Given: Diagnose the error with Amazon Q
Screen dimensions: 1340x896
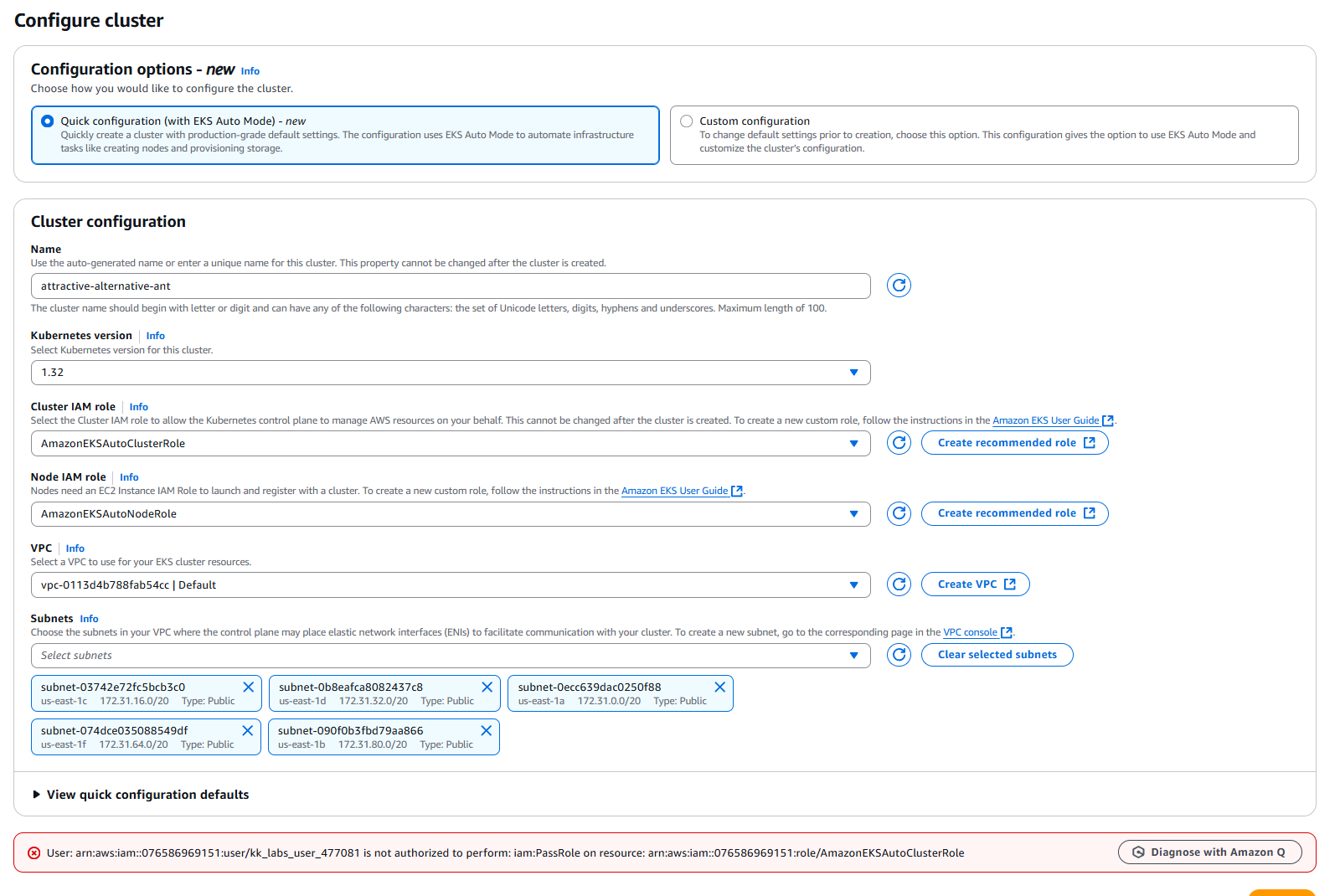Looking at the screenshot, I should point(1210,852).
